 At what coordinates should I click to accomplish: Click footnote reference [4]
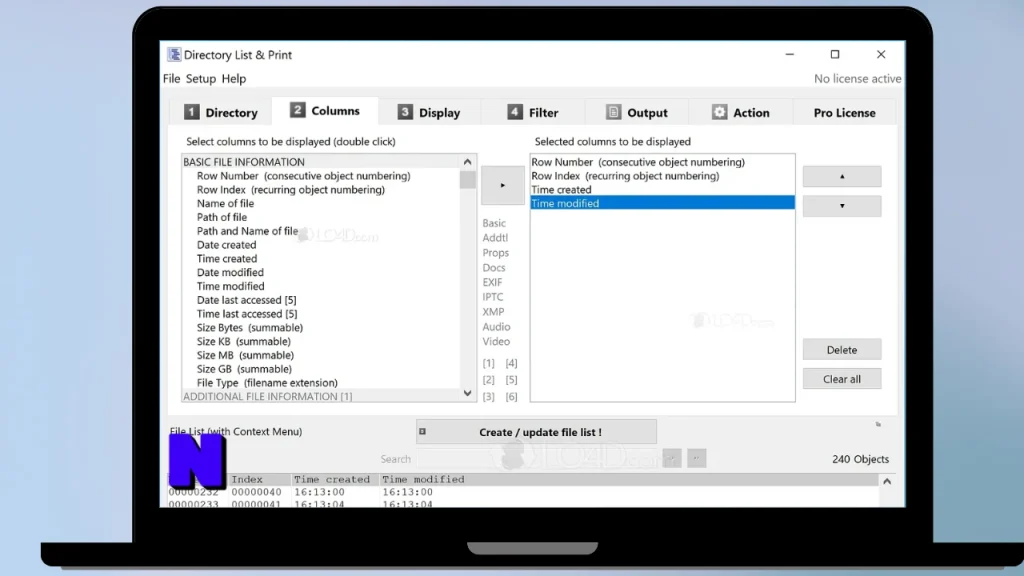pos(511,363)
